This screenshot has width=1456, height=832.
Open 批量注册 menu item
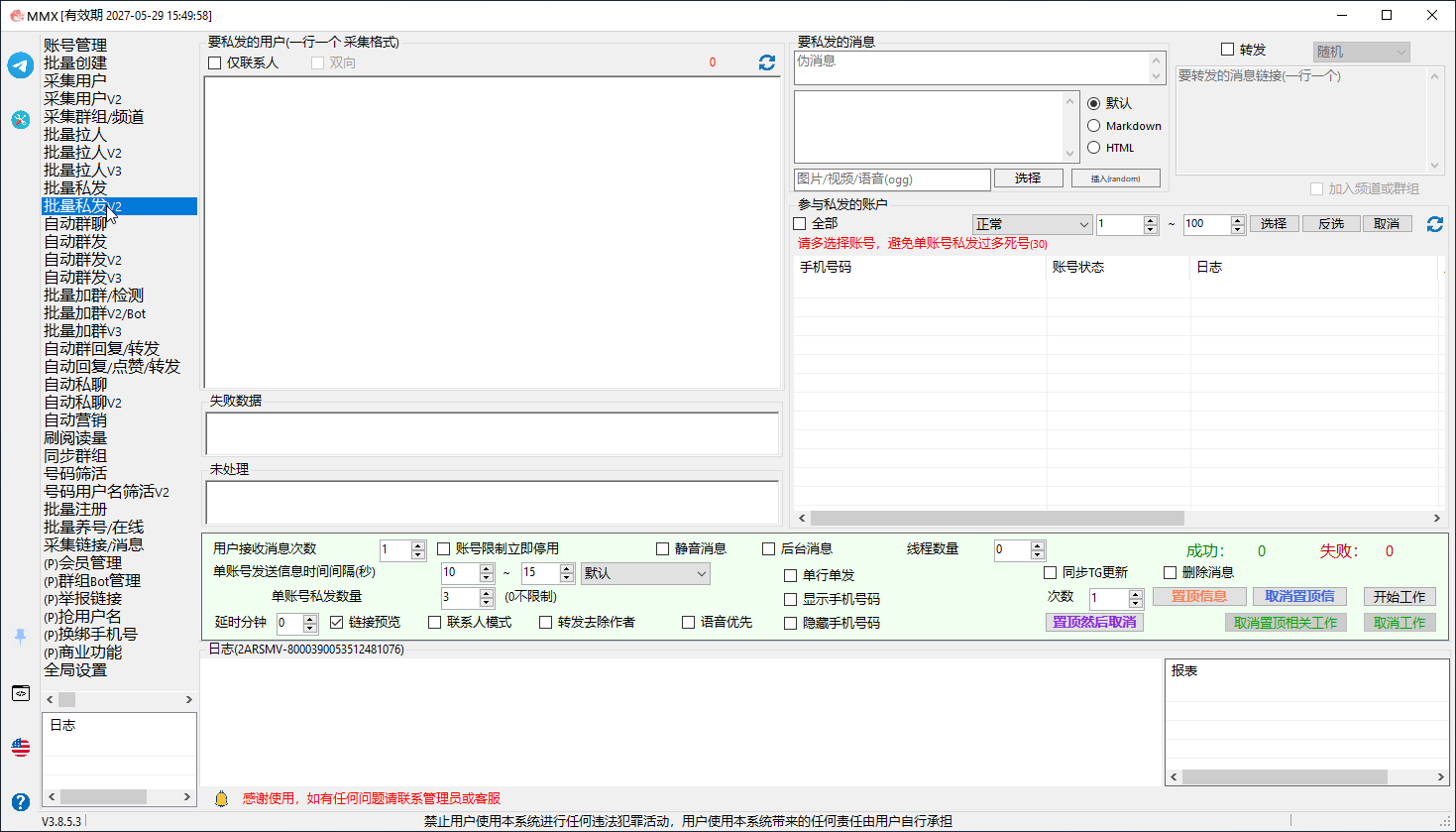coord(75,510)
